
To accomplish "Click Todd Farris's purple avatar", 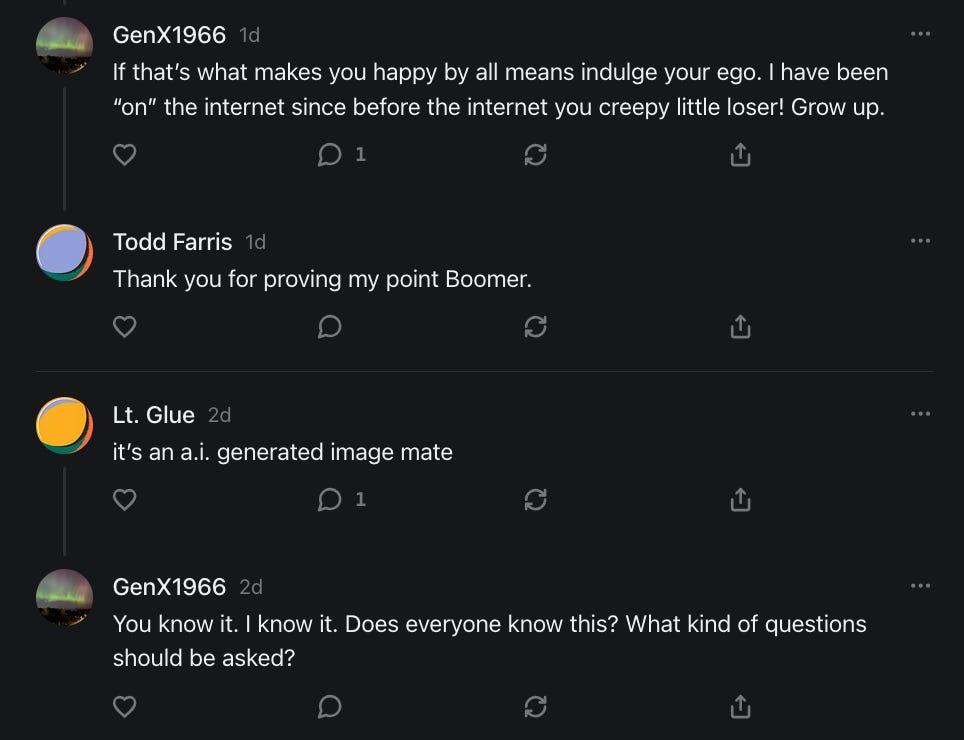I will pos(64,252).
